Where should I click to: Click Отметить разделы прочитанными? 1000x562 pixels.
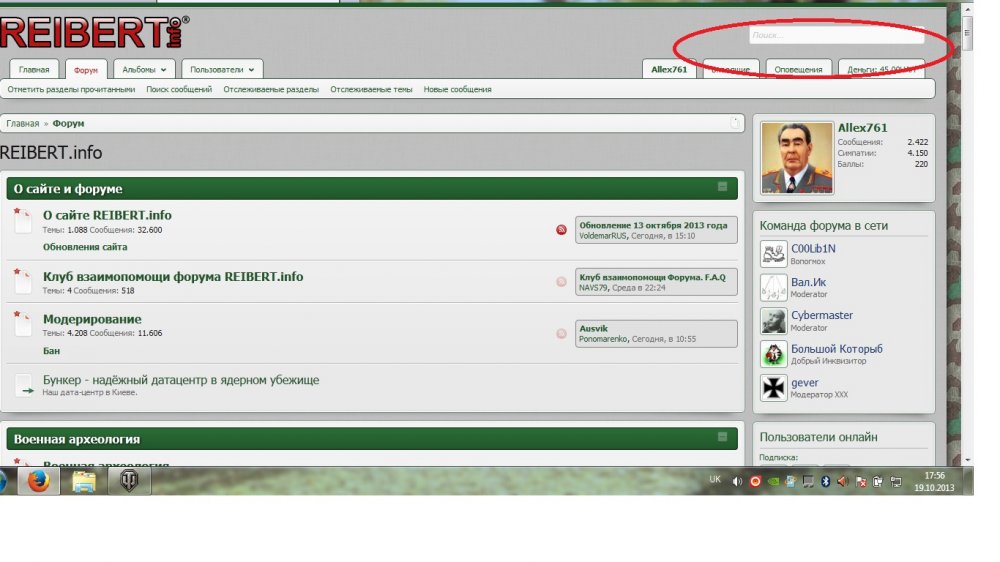[x=71, y=89]
